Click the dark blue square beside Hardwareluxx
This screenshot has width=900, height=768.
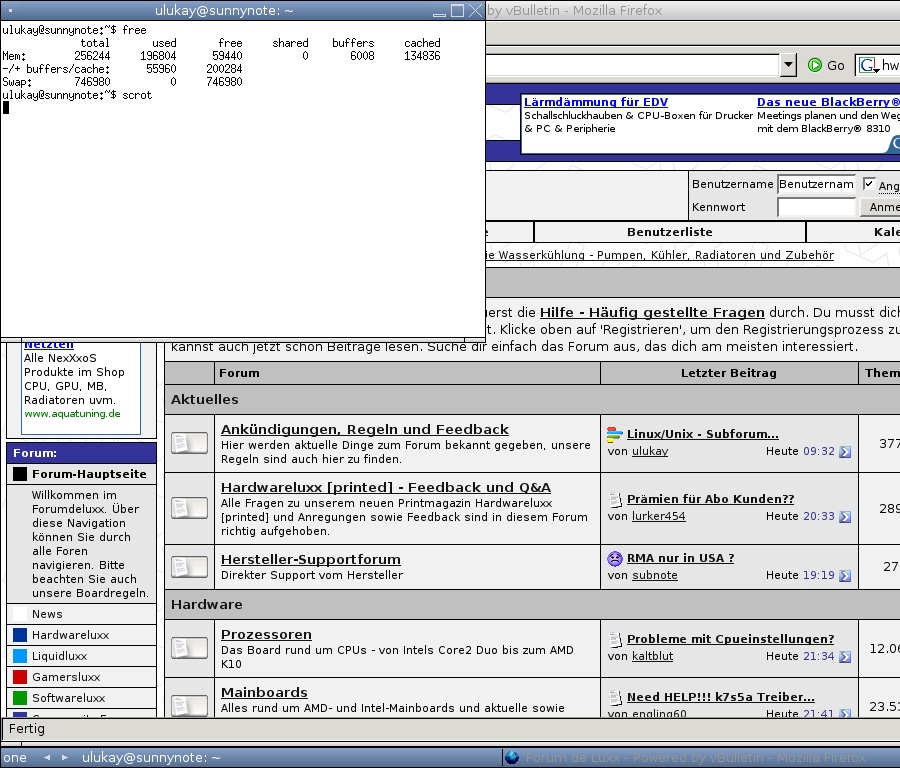point(20,635)
